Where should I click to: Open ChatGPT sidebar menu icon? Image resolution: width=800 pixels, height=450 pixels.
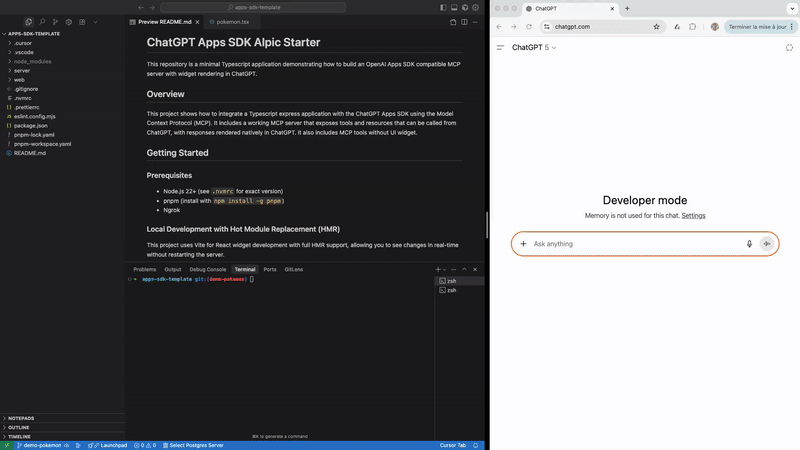tap(501, 48)
